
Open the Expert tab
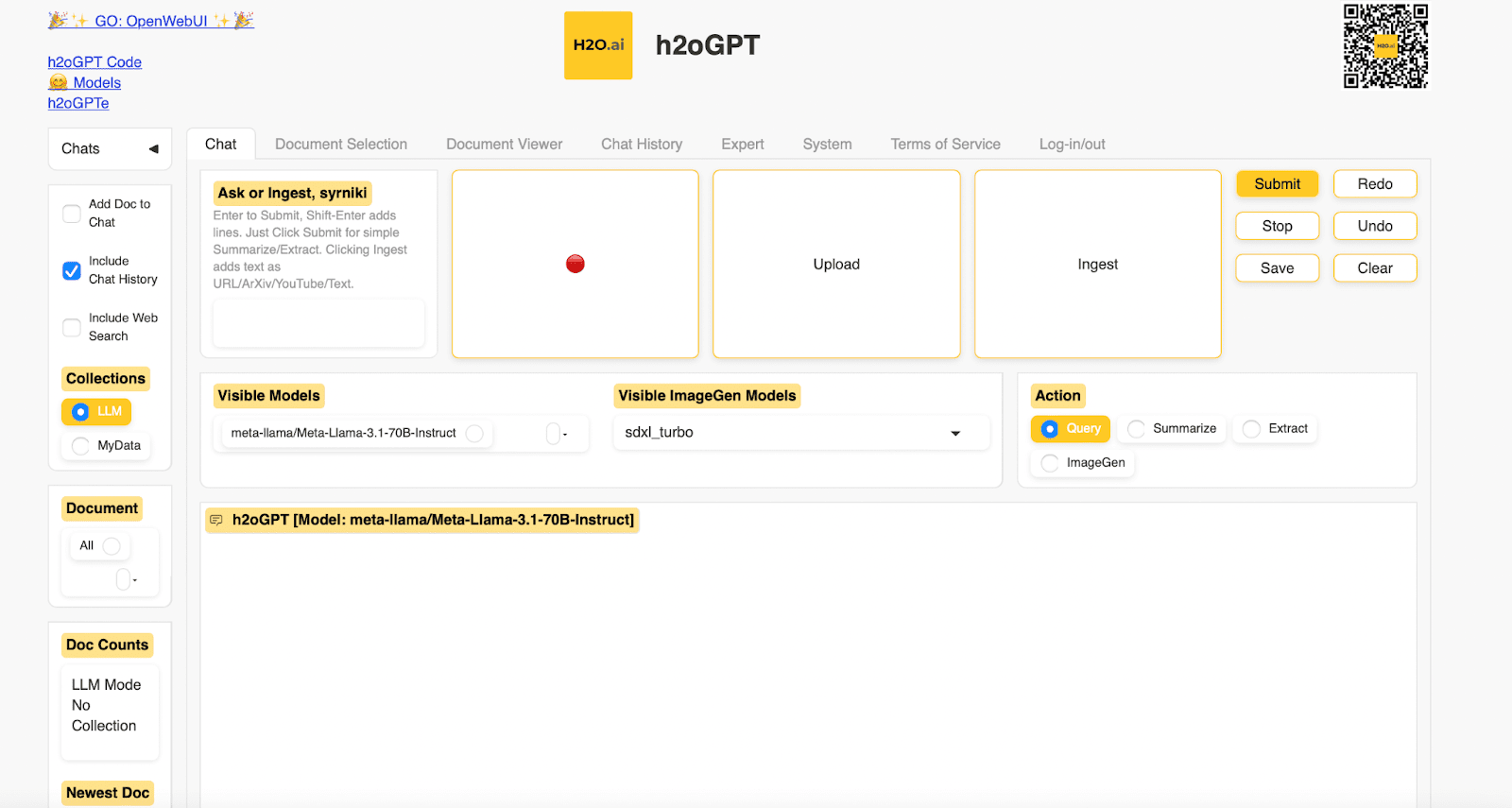(x=743, y=144)
